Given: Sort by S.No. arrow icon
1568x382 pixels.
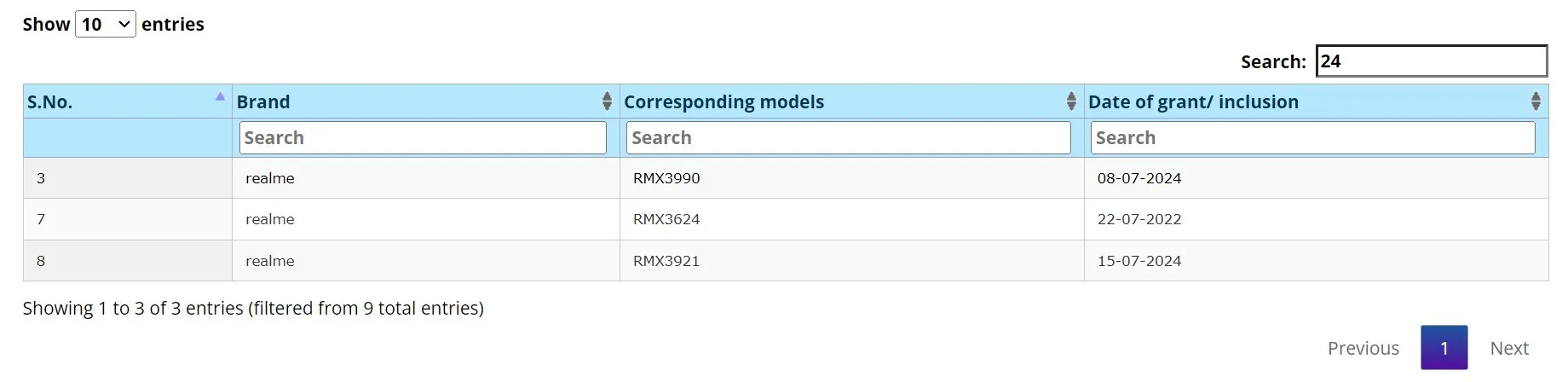Looking at the screenshot, I should 220,96.
